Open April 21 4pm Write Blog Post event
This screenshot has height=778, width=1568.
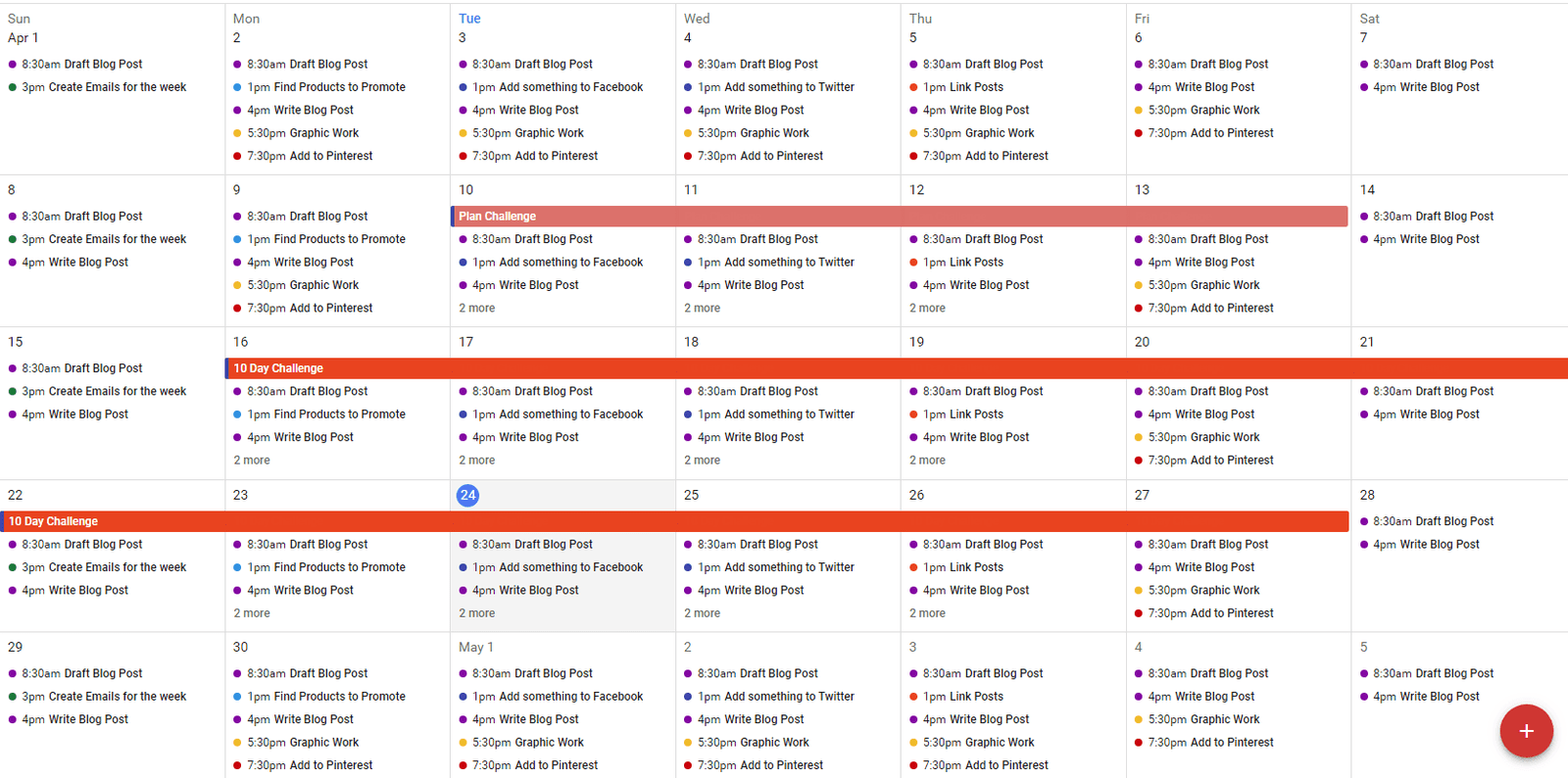pyautogui.click(x=1420, y=414)
